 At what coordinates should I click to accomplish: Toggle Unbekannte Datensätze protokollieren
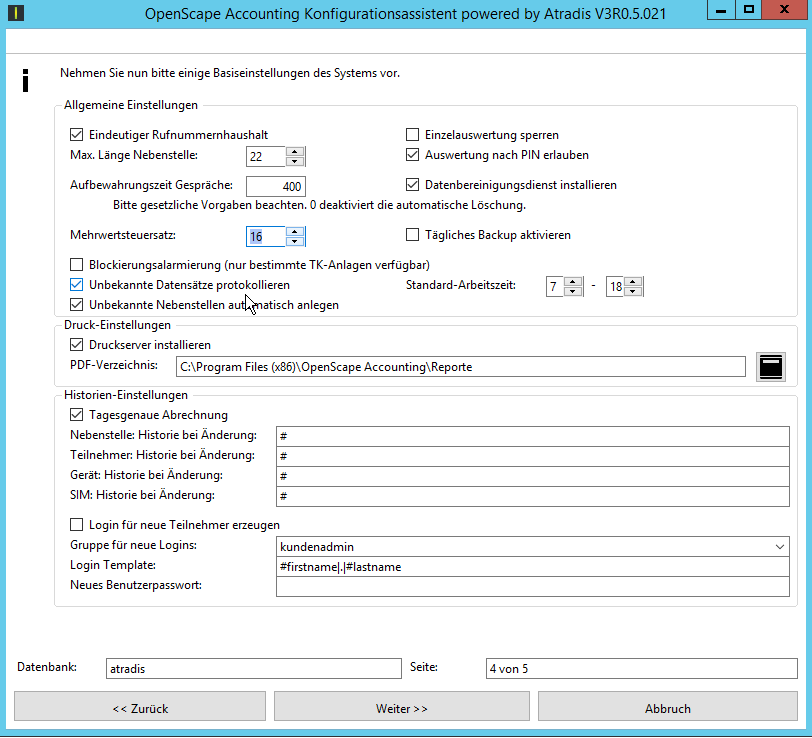(x=77, y=285)
